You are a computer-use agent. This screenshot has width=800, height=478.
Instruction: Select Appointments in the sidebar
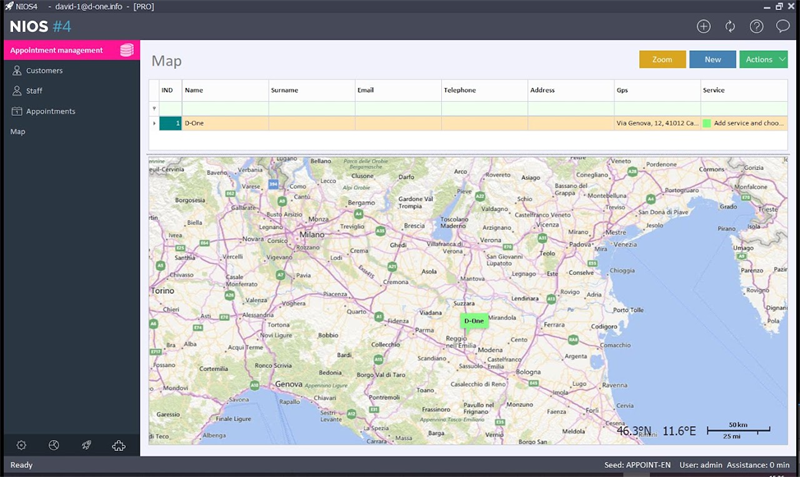click(51, 111)
